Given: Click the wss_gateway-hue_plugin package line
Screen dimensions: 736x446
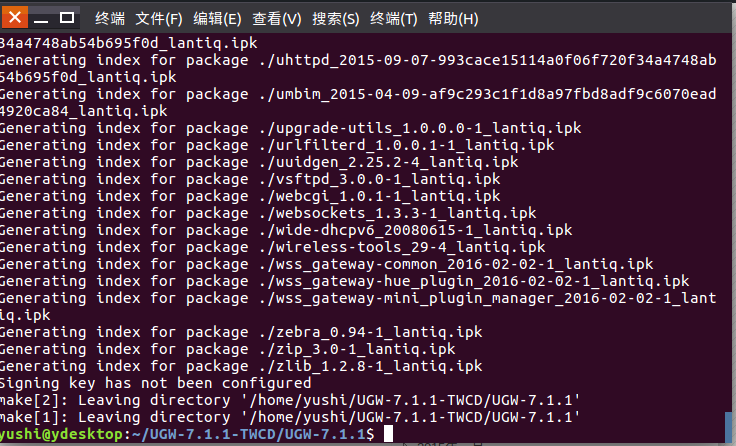Looking at the screenshot, I should coord(345,281).
